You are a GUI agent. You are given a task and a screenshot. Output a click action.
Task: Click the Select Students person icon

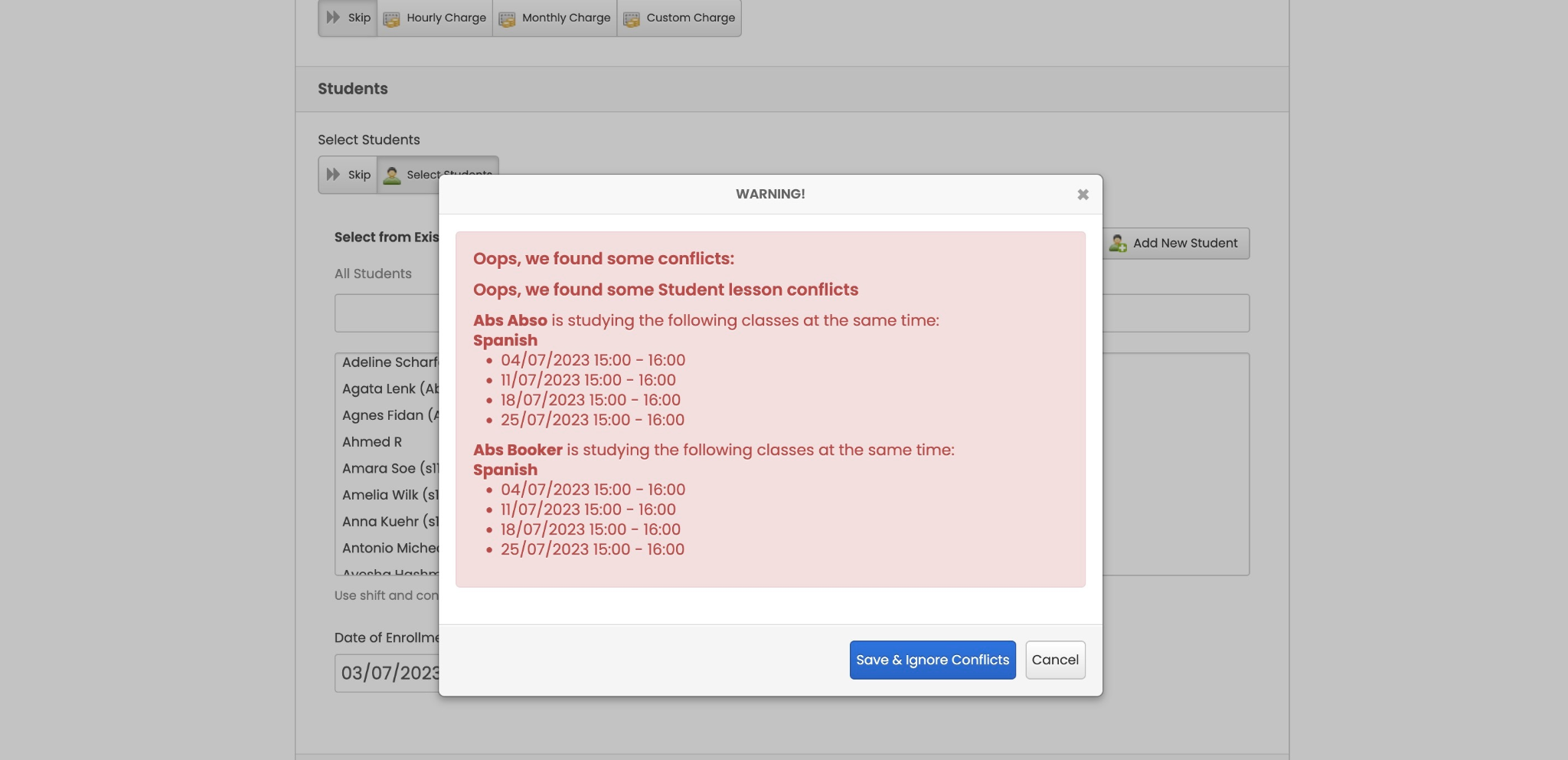(393, 175)
